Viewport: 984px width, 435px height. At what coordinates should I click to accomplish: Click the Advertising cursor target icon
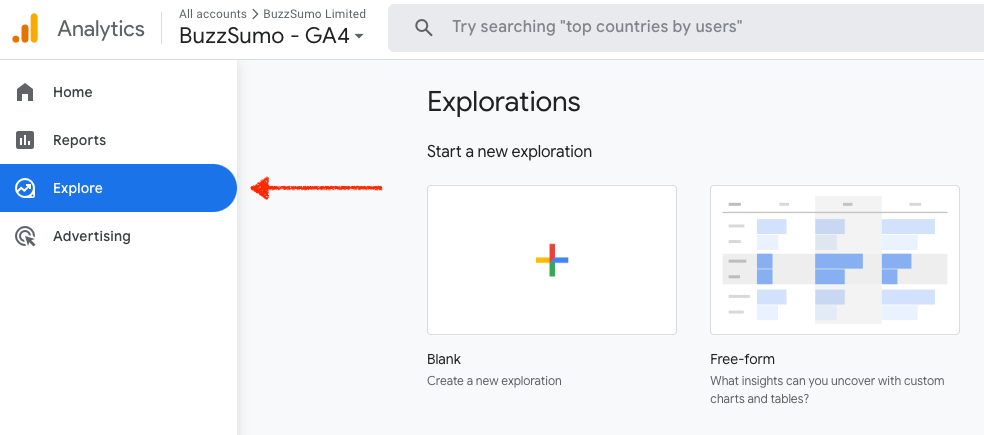tap(25, 236)
